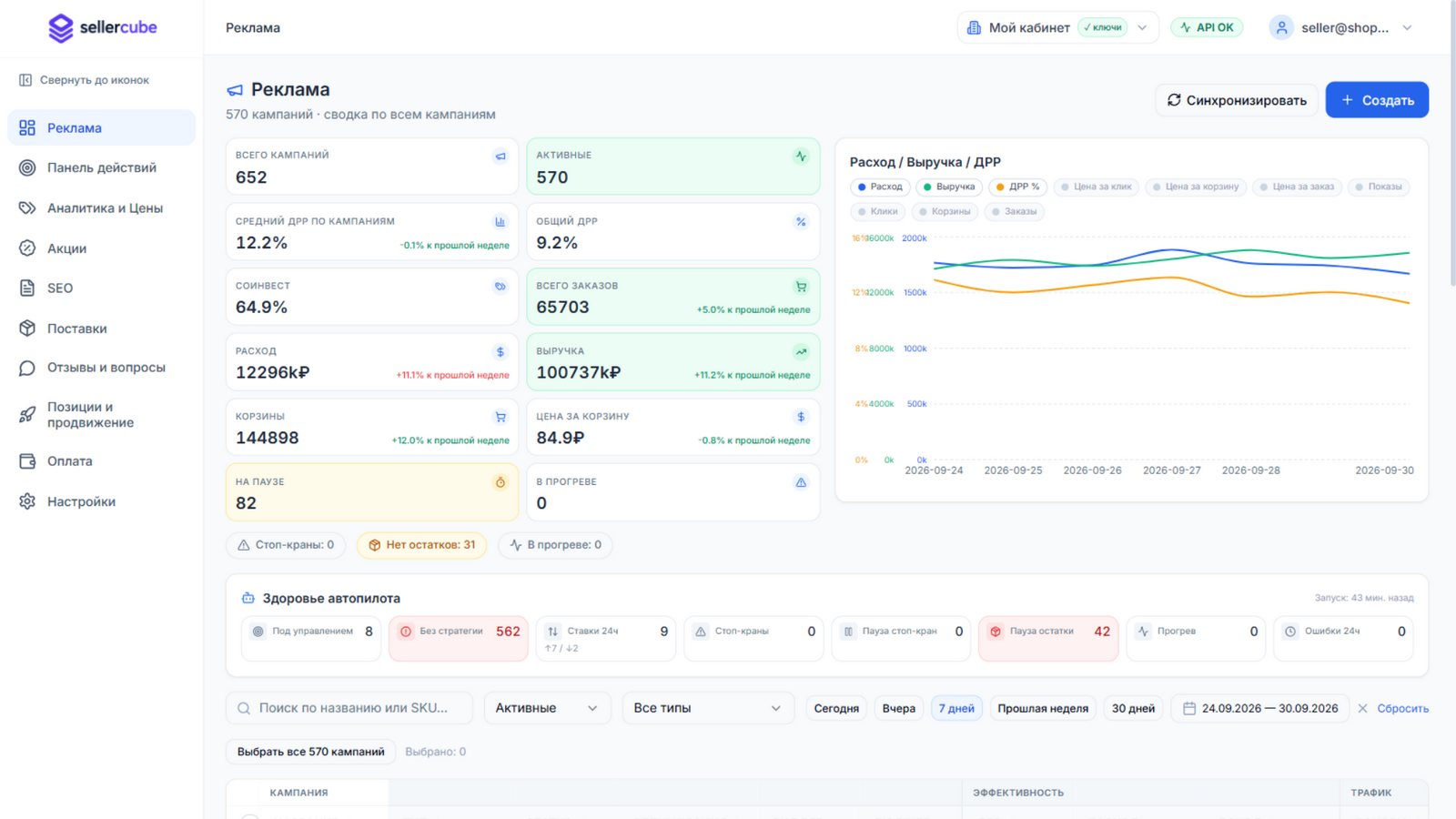The image size is (1456, 819).
Task: Select the 30 дней period button
Action: coord(1133,708)
